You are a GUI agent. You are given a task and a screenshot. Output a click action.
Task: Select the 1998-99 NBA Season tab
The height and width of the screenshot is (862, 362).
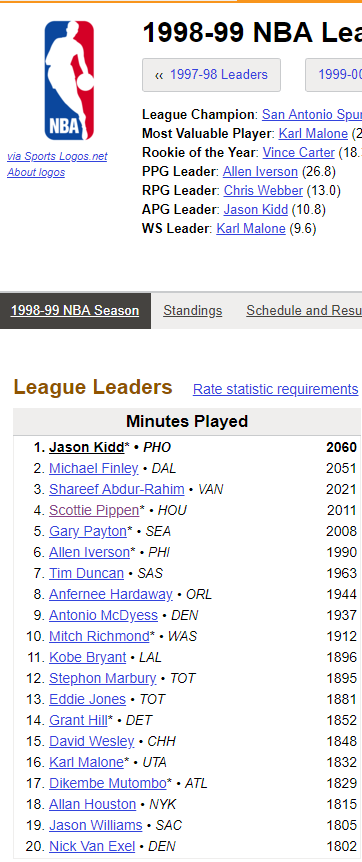pos(75,311)
